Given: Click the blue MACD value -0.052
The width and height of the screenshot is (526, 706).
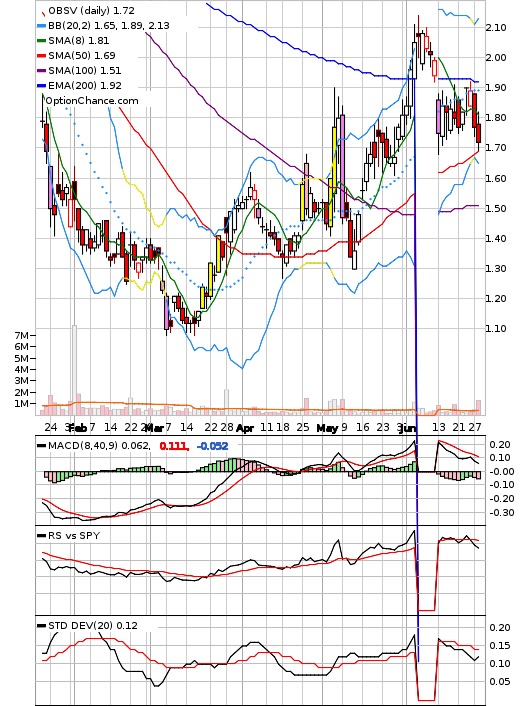Looking at the screenshot, I should (213, 446).
